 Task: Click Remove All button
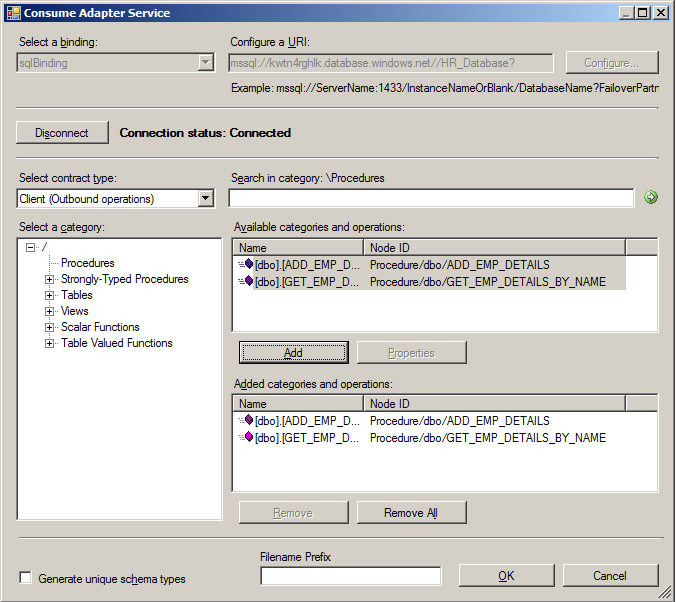(x=411, y=513)
